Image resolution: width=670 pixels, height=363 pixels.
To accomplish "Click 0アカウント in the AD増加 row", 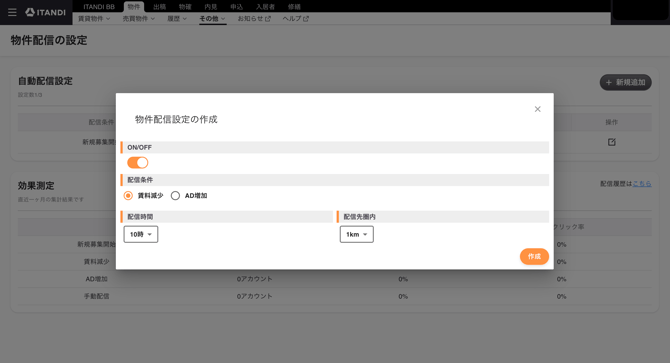I will [x=255, y=279].
